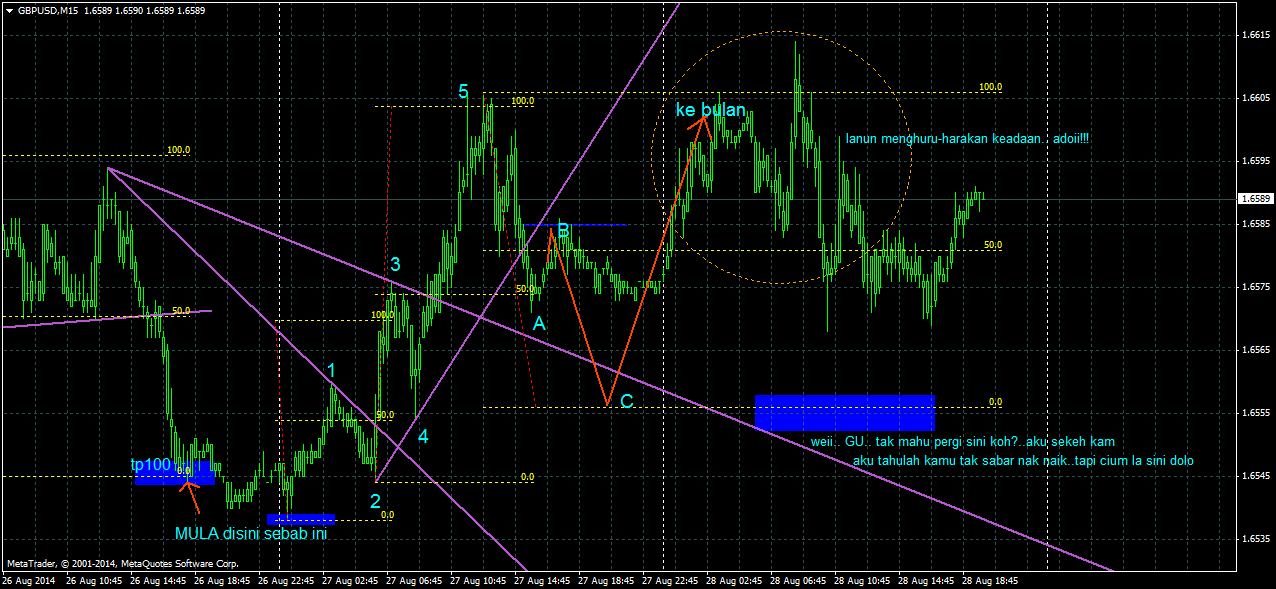
Task: Click time scale label 27 Aug 14:45
Action: click(544, 580)
